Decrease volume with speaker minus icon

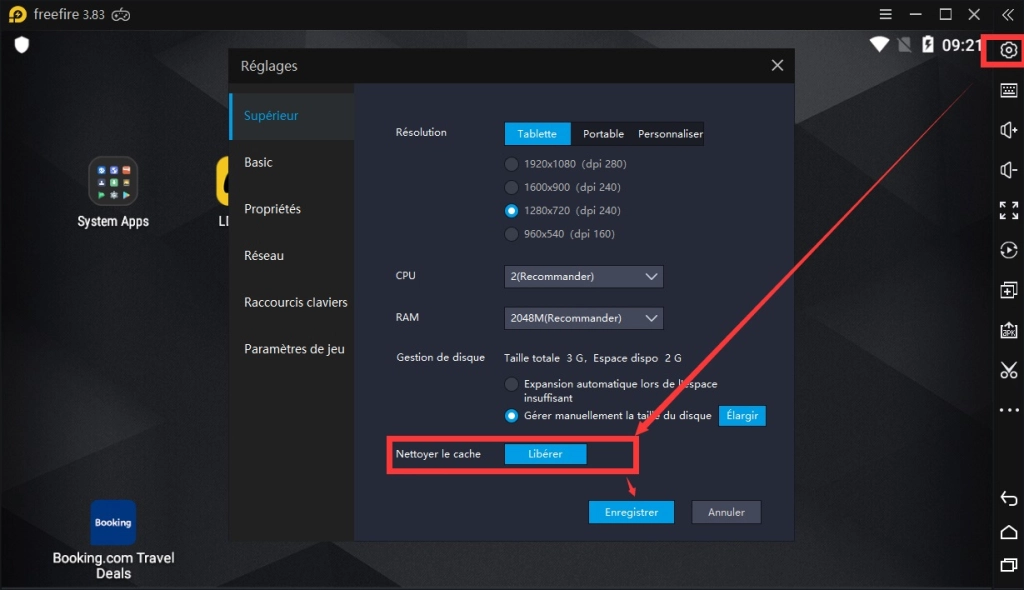tap(1008, 170)
